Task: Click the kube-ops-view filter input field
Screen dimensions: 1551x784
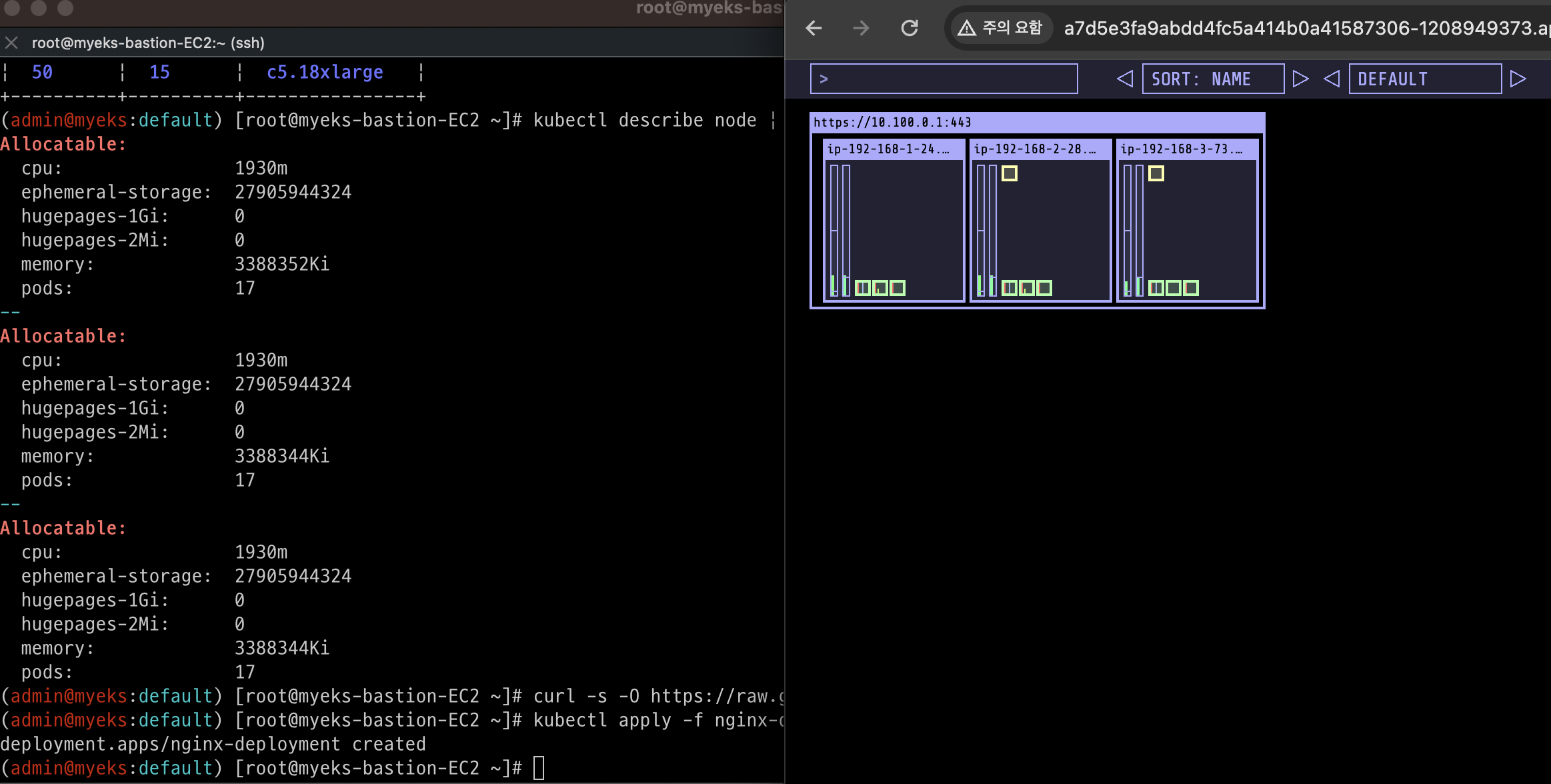Action: coord(944,79)
